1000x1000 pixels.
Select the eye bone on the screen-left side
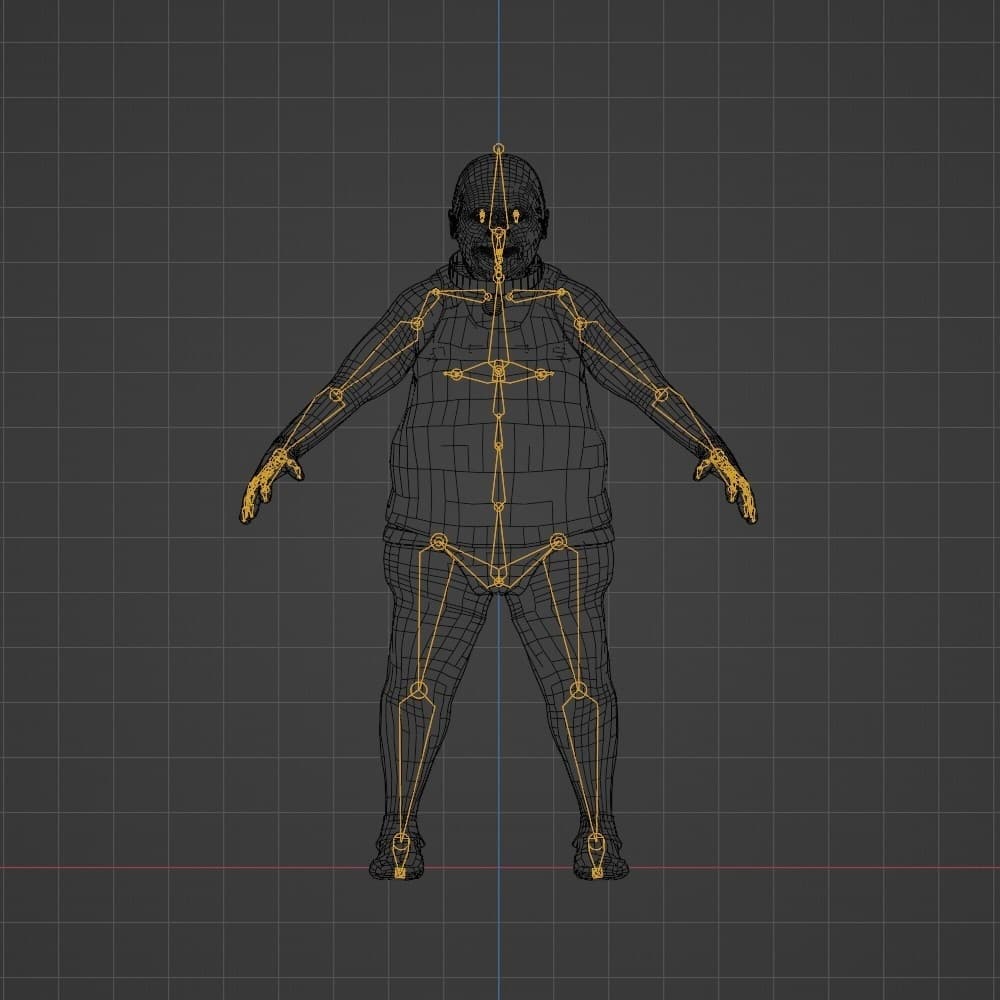(482, 216)
